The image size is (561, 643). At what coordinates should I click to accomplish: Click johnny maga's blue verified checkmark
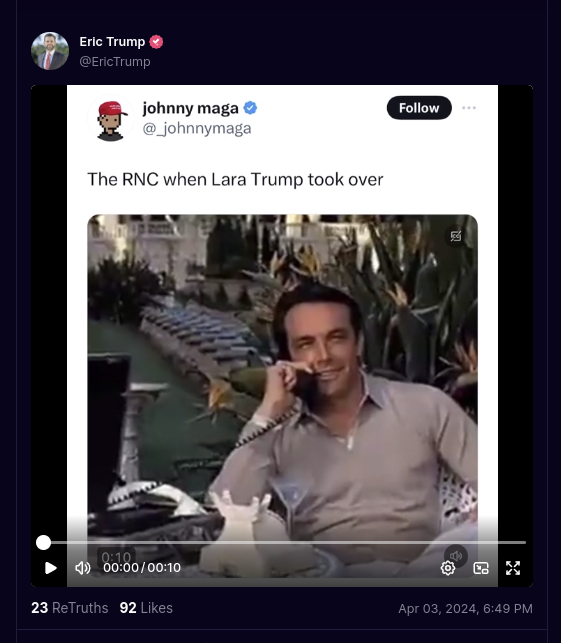coord(250,108)
